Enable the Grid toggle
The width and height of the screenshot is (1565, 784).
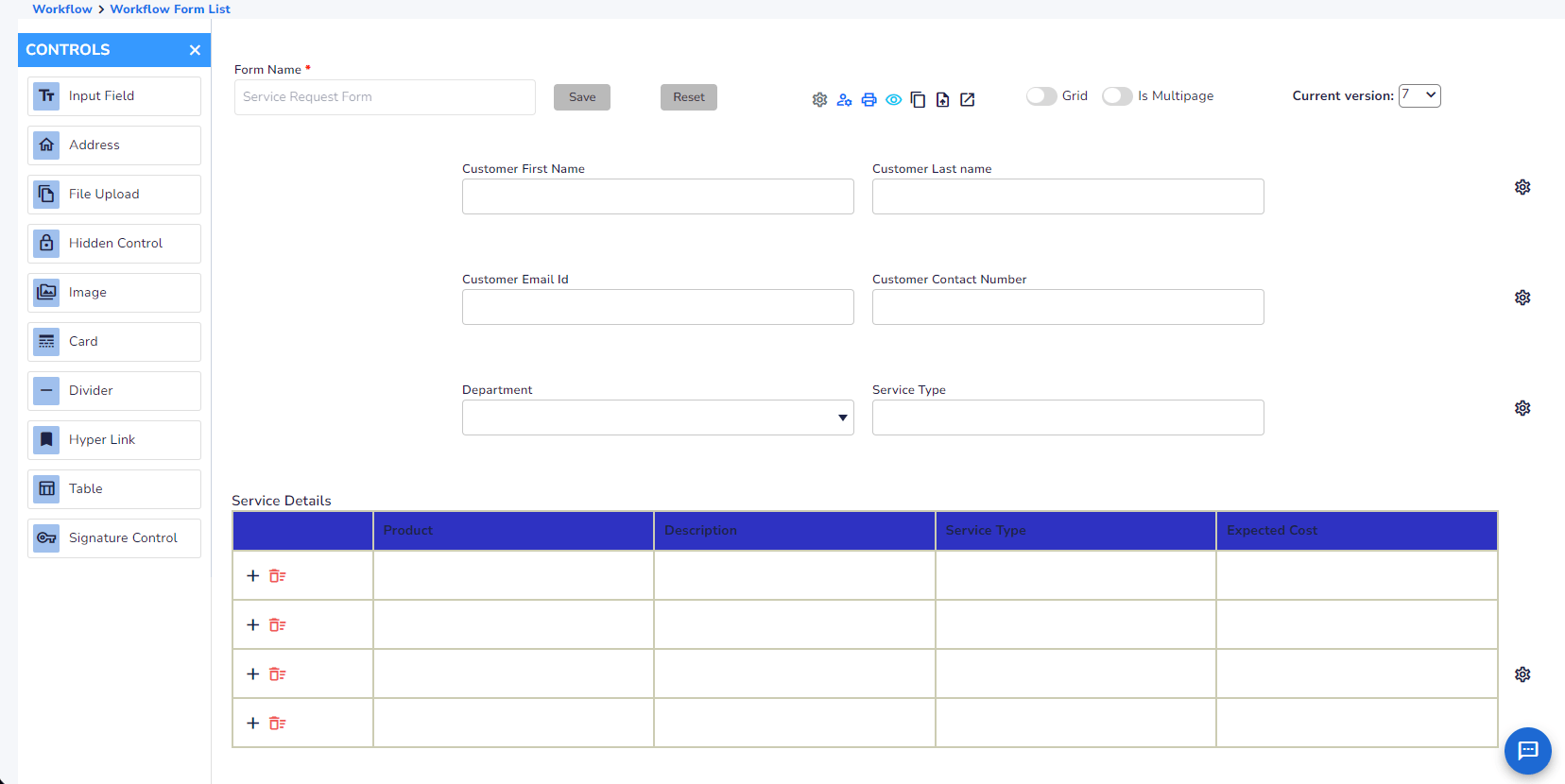(1041, 96)
